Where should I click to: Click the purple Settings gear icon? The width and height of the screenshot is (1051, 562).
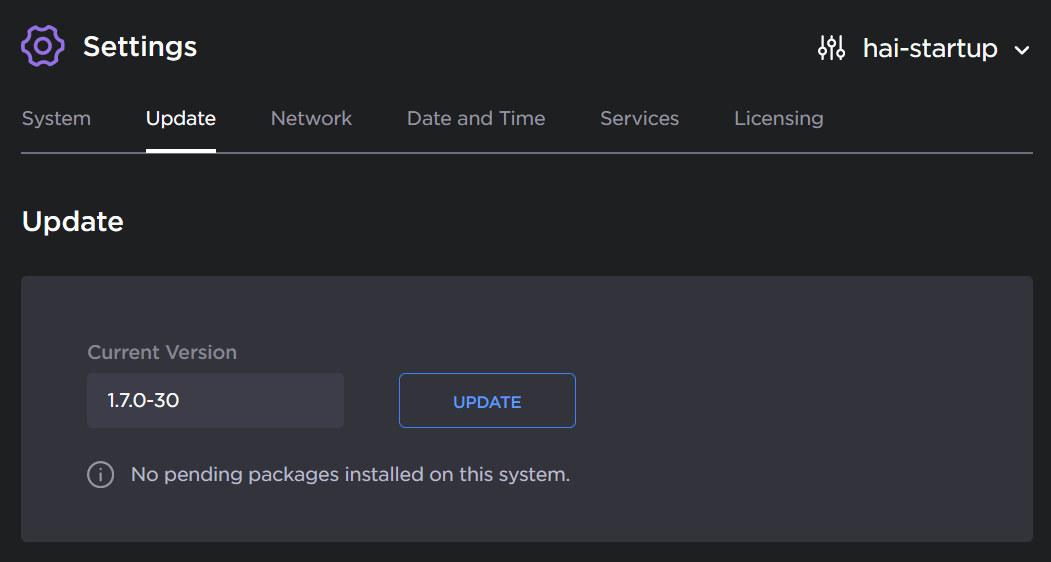[x=43, y=46]
